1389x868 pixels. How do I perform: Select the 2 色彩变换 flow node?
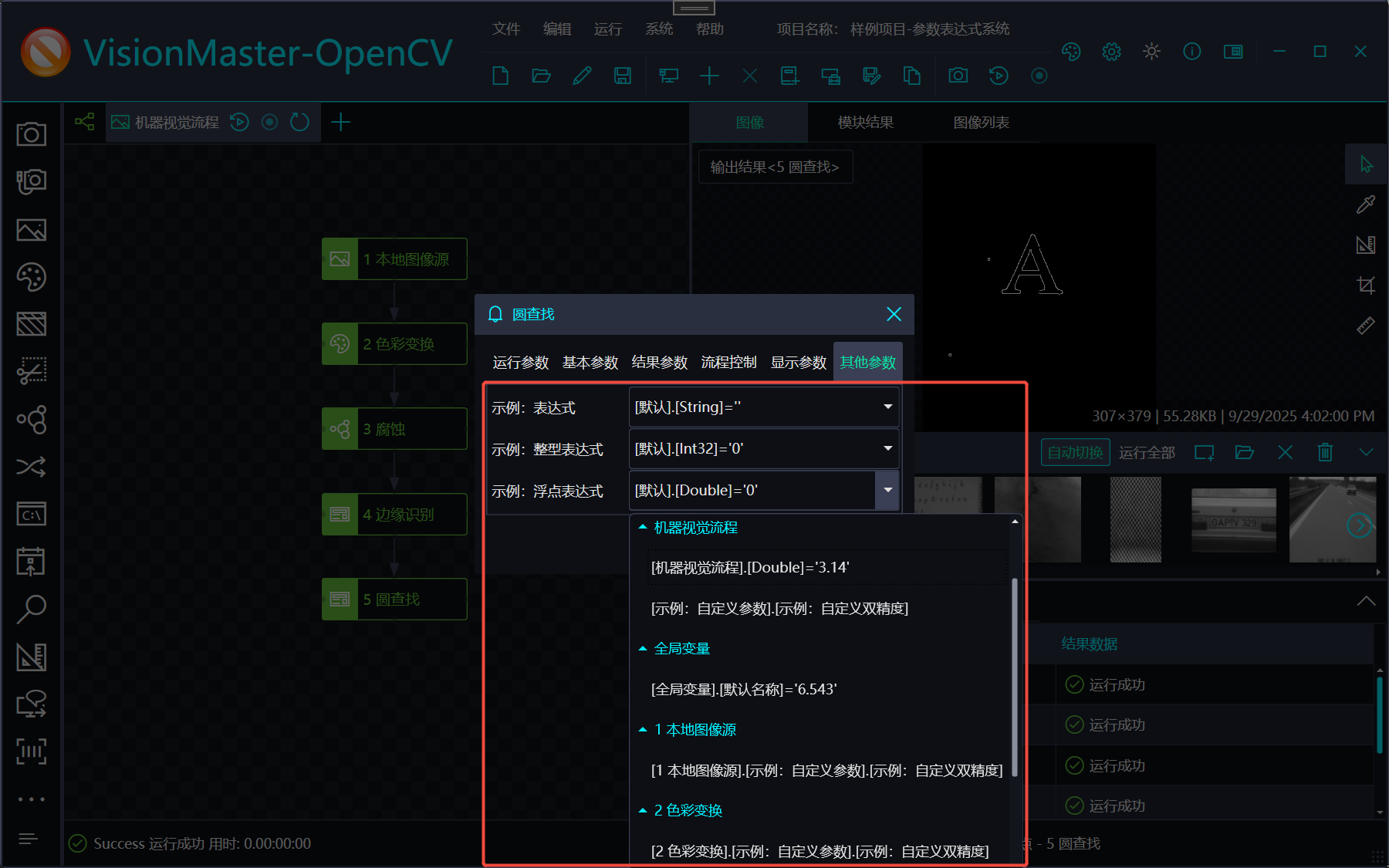pyautogui.click(x=394, y=344)
